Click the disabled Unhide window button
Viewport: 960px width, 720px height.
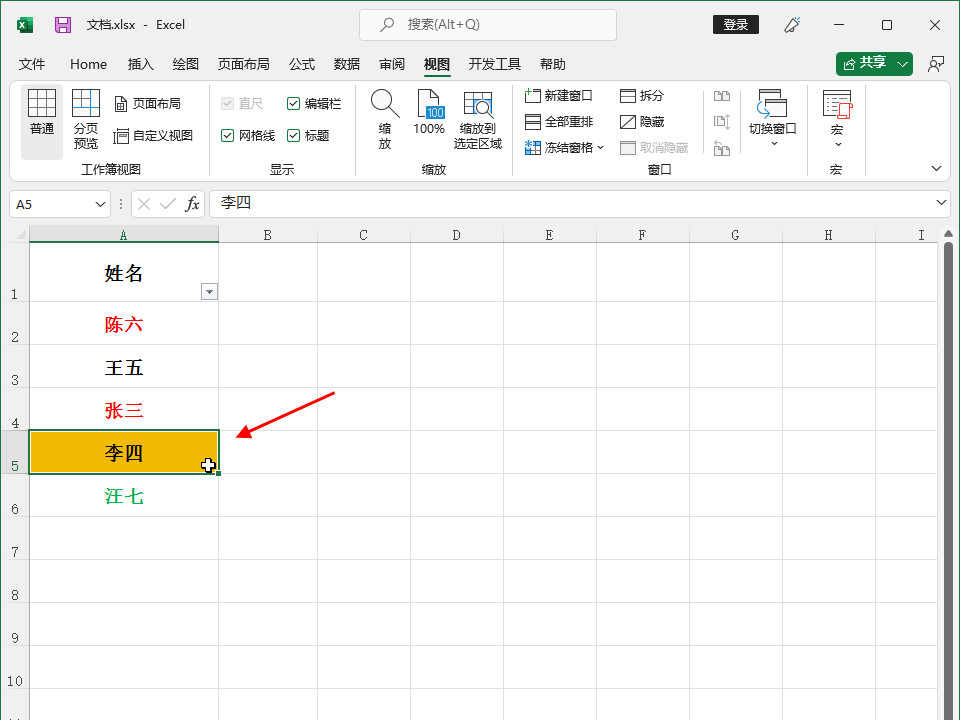(654, 148)
